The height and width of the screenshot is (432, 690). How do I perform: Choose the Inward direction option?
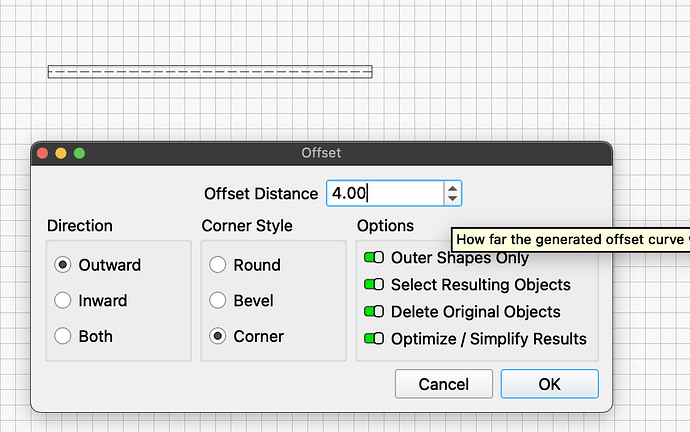point(63,300)
